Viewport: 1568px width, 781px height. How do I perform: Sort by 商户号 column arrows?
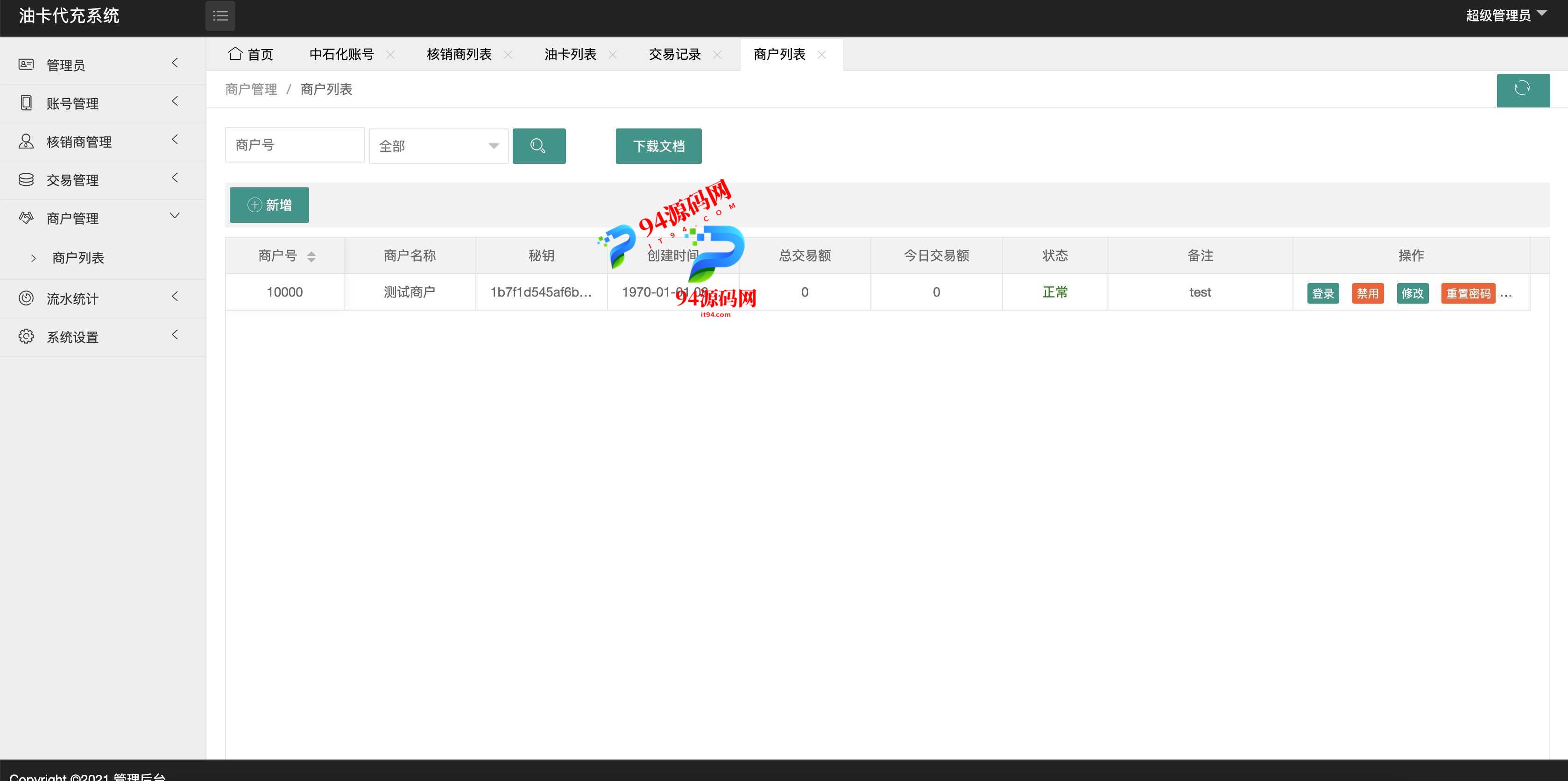point(311,256)
